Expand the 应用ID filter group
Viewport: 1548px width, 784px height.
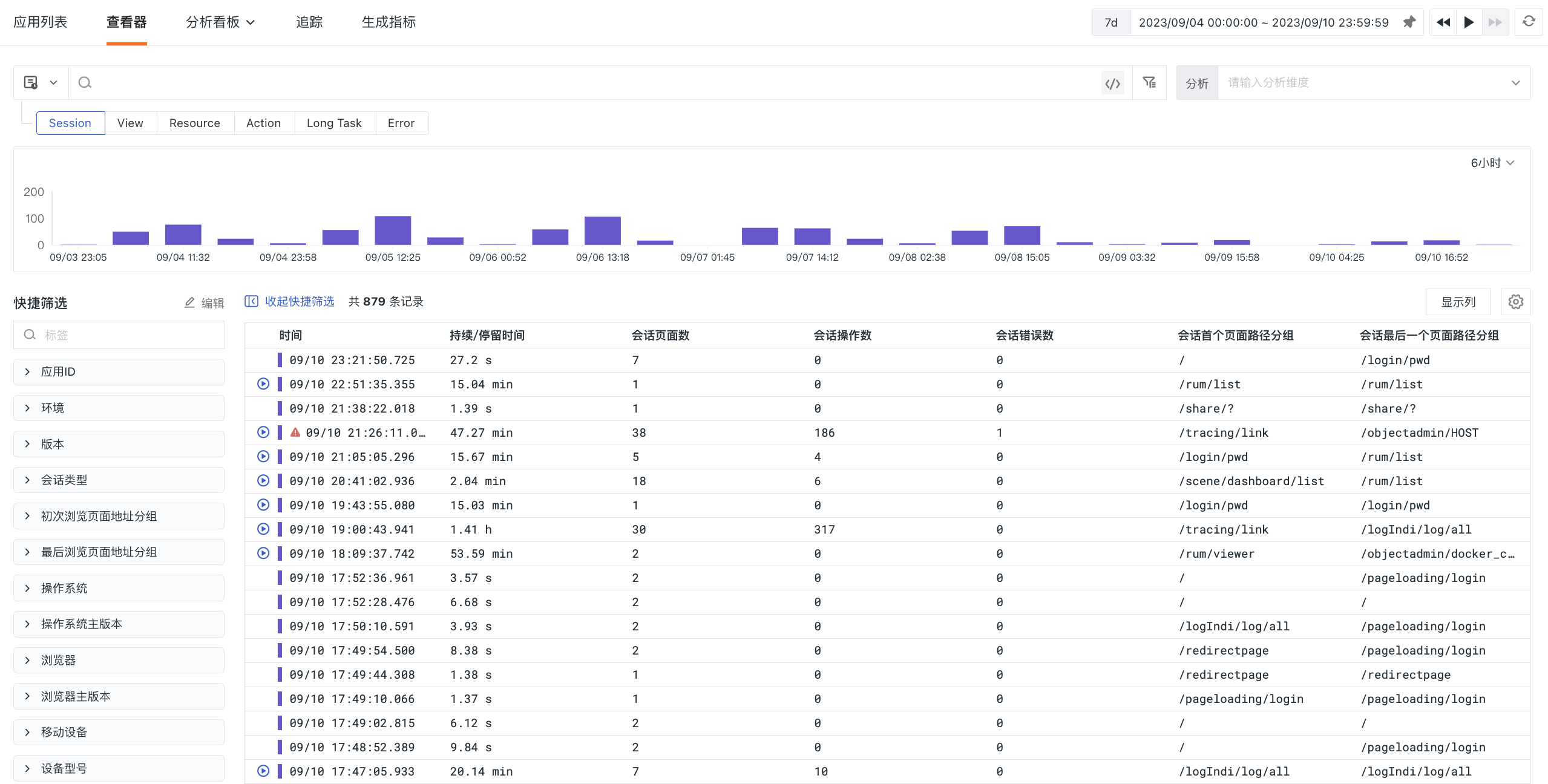tap(119, 371)
